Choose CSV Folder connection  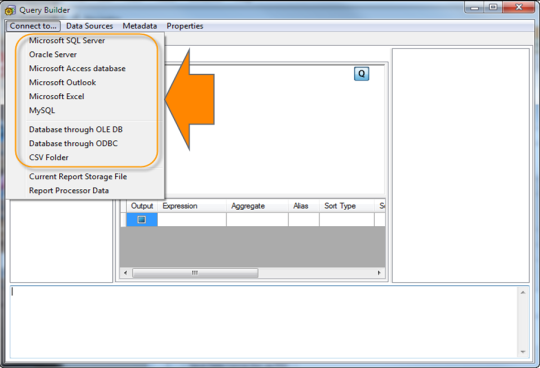49,158
